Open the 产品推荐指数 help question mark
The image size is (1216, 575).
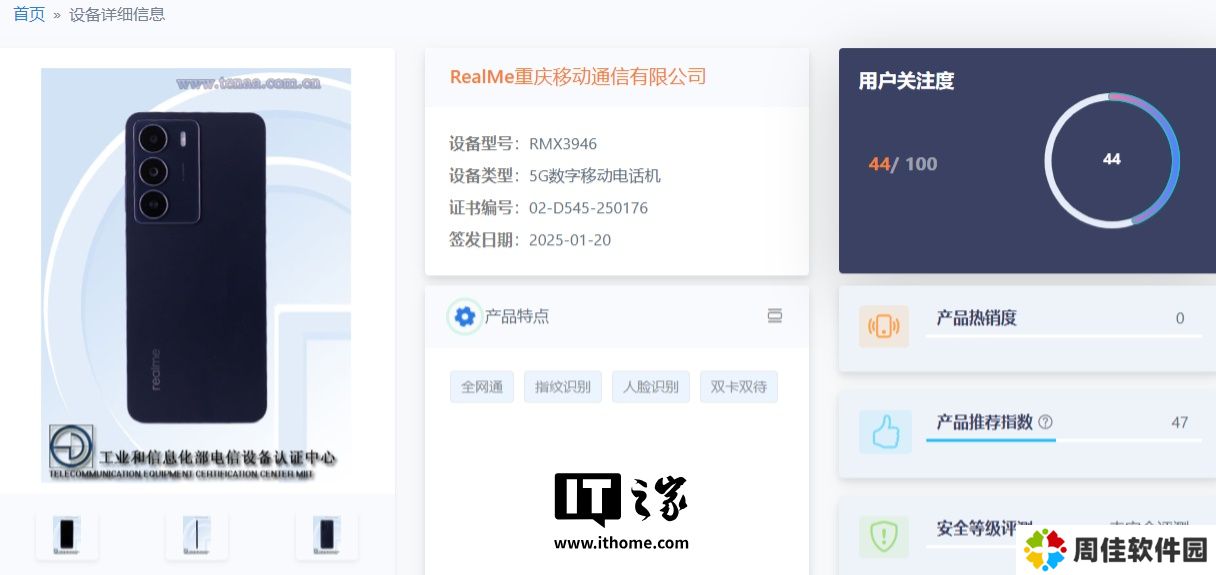coord(1045,422)
